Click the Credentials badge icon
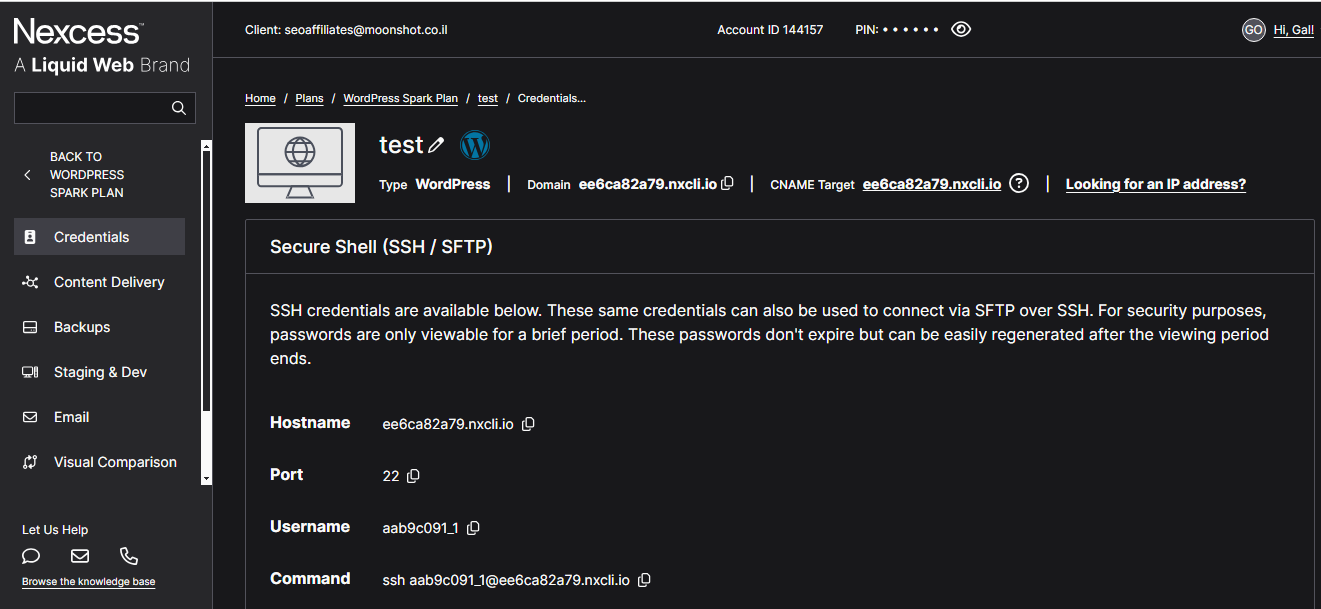 pos(30,237)
